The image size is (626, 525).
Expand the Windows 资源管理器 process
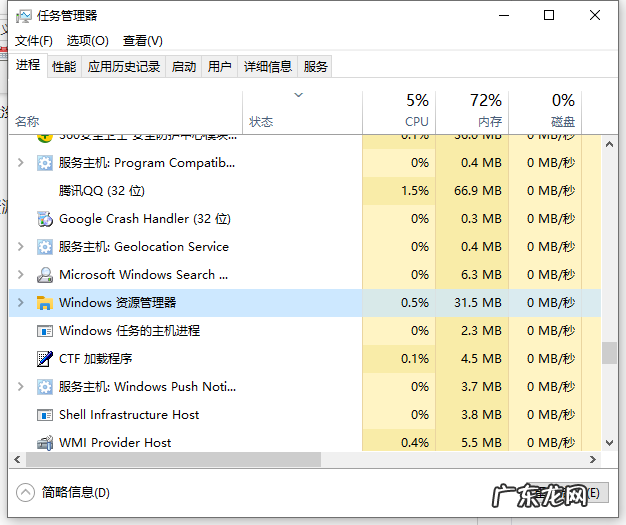21,303
